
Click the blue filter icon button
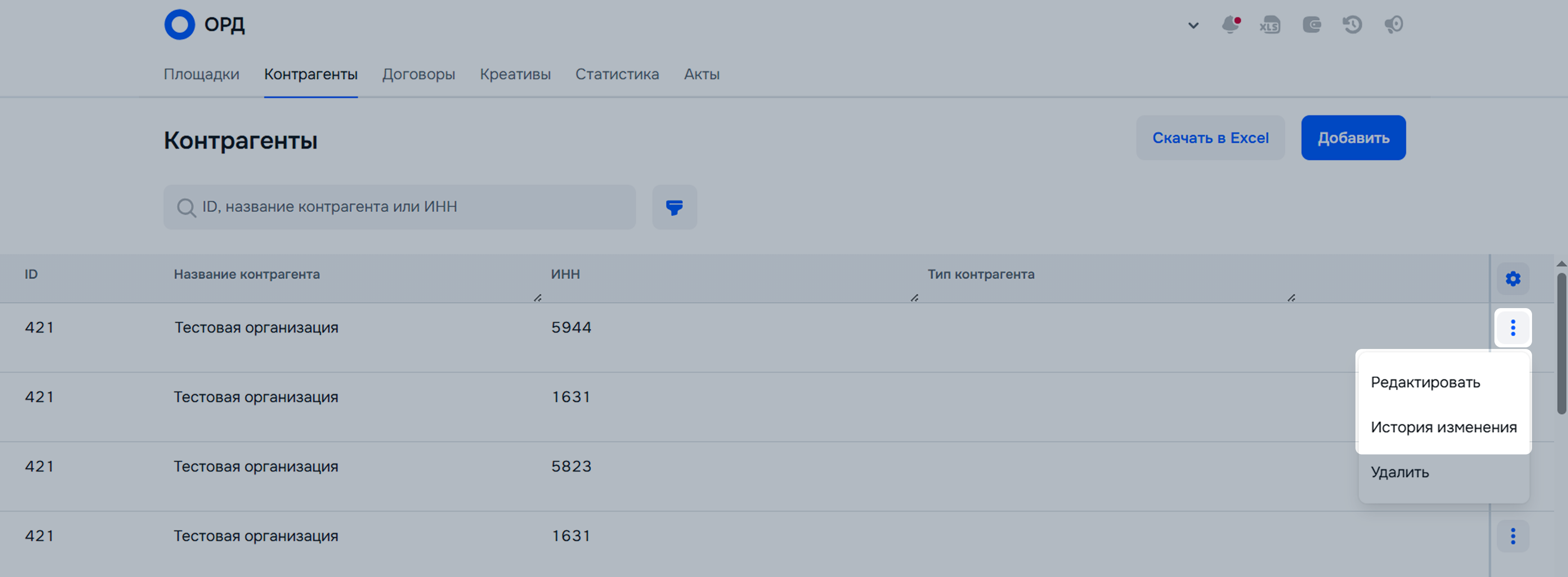[x=674, y=208]
